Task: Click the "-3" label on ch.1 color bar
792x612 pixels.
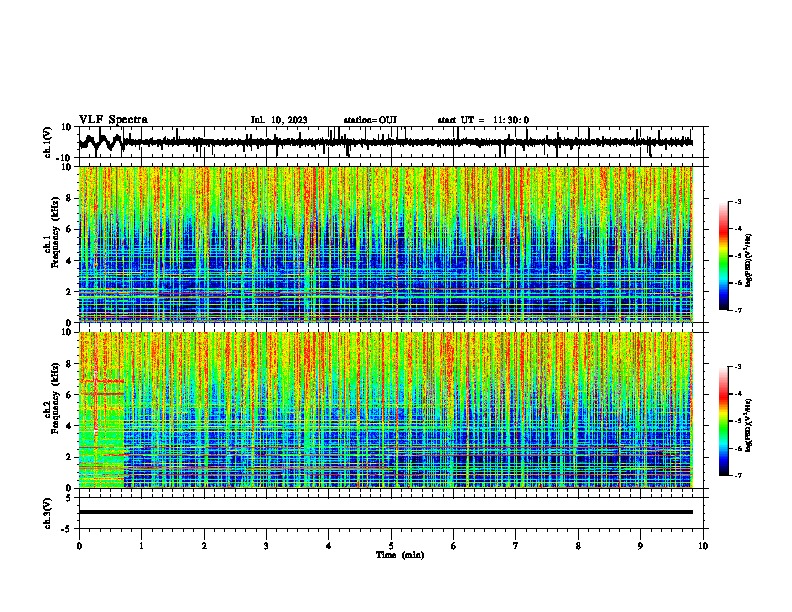Action: click(x=737, y=201)
